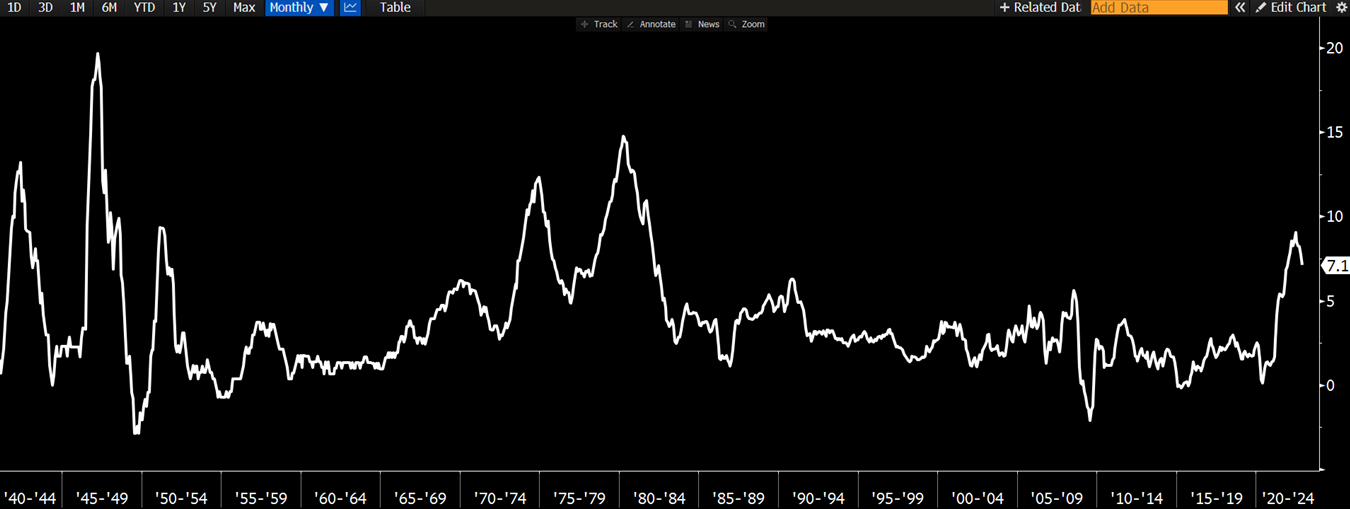Select the 1D time range
This screenshot has height=510, width=1350.
[14, 7]
